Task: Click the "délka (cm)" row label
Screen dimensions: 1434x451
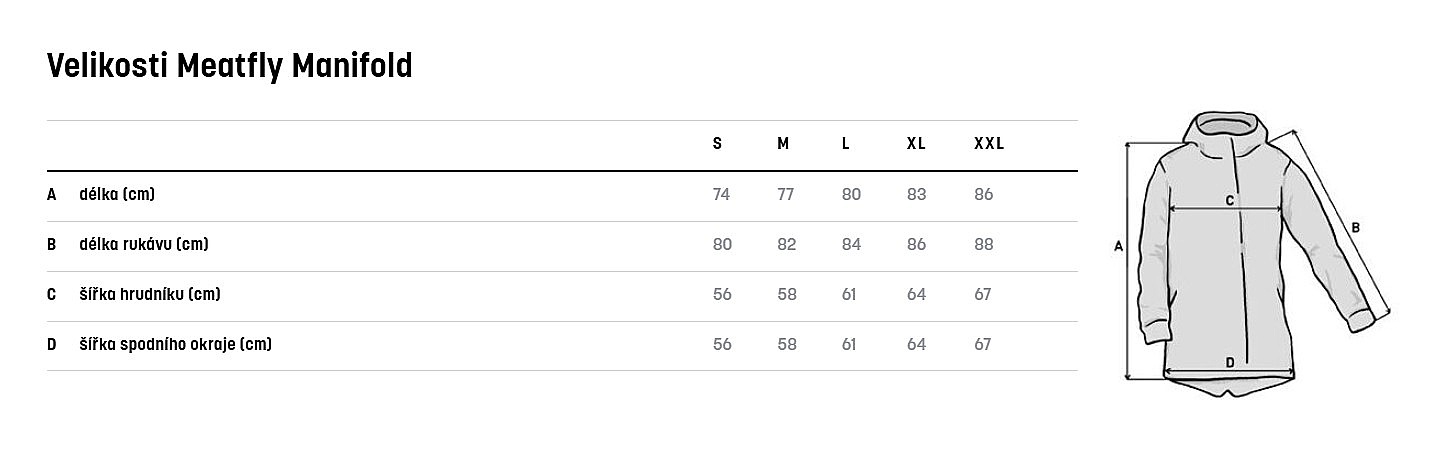Action: [117, 194]
